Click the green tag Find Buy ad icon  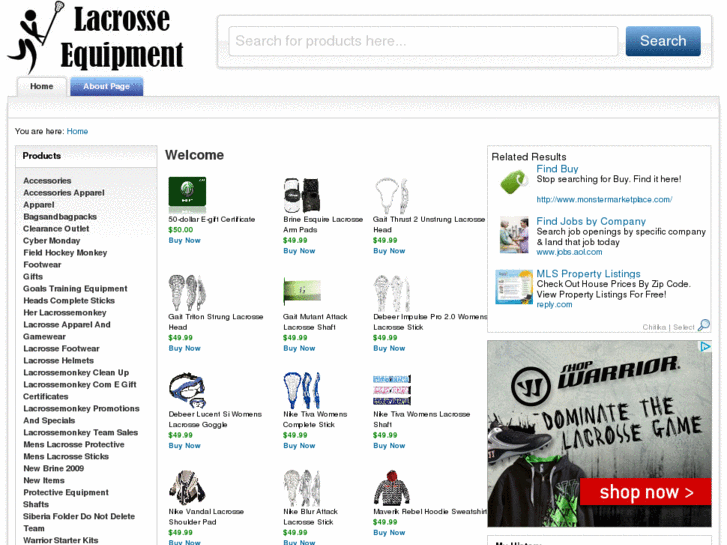pos(514,181)
